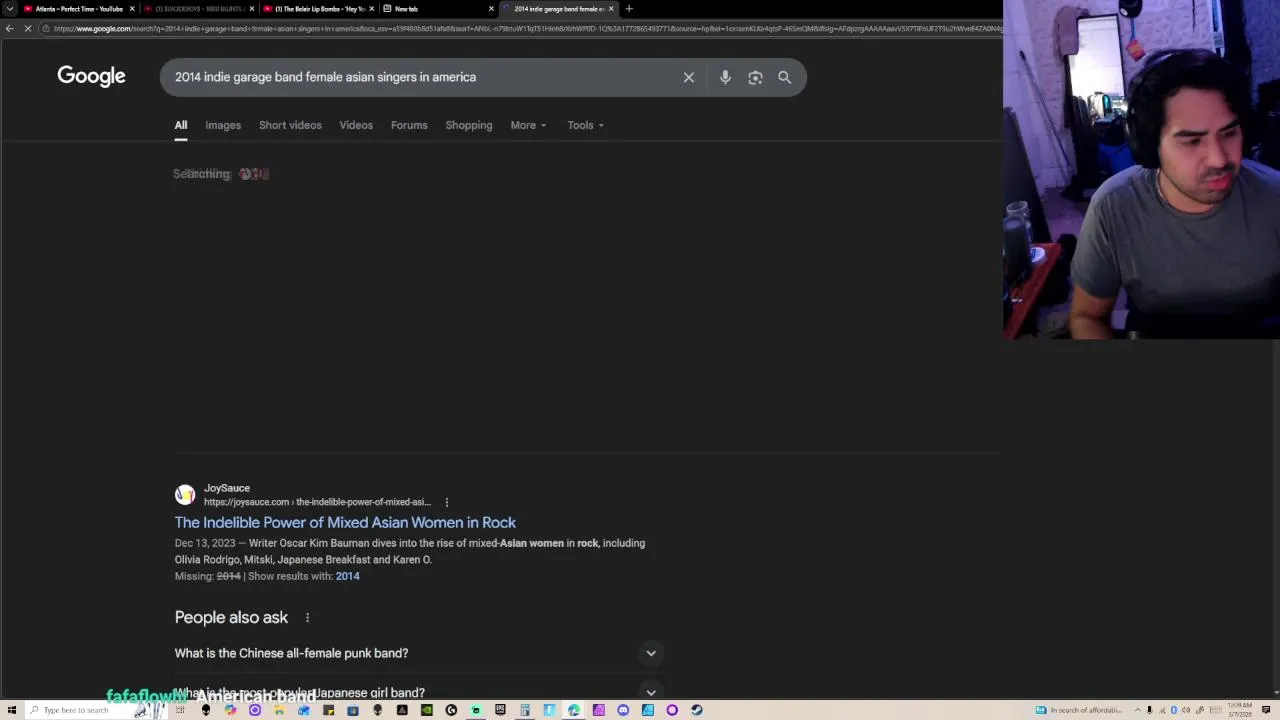Open a new browser tab

coord(629,9)
